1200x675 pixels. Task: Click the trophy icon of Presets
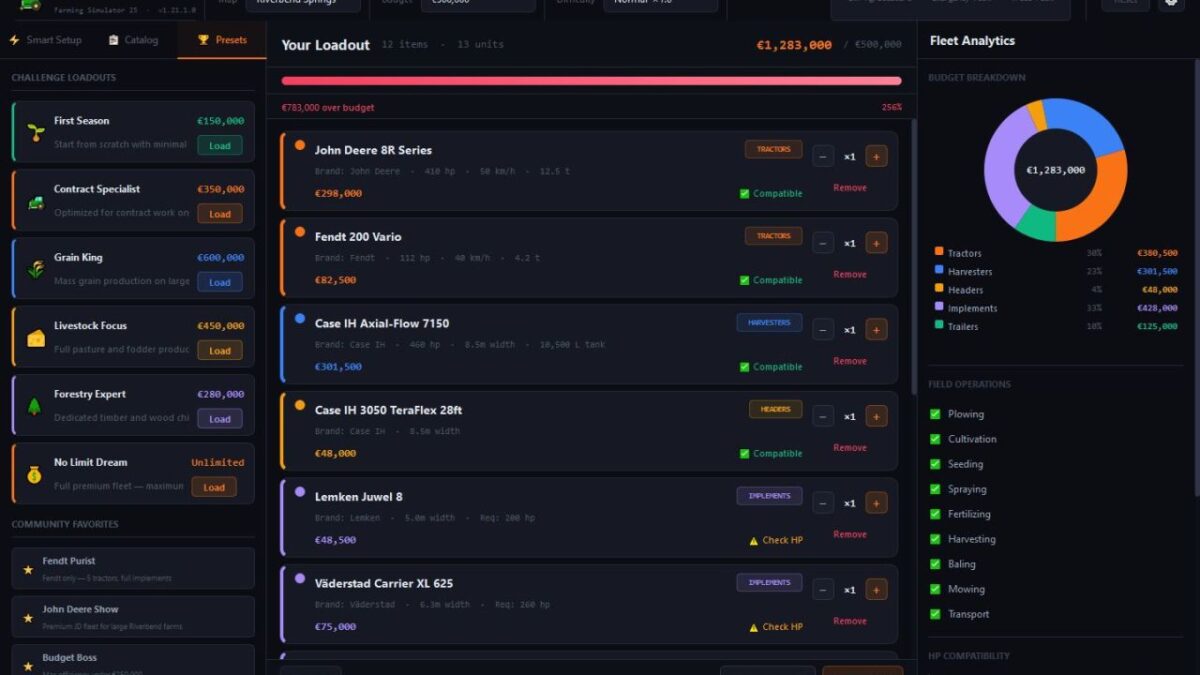(x=203, y=40)
